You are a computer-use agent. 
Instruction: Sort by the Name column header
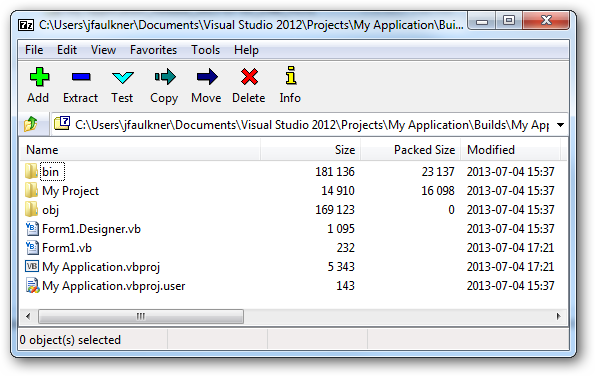140,150
